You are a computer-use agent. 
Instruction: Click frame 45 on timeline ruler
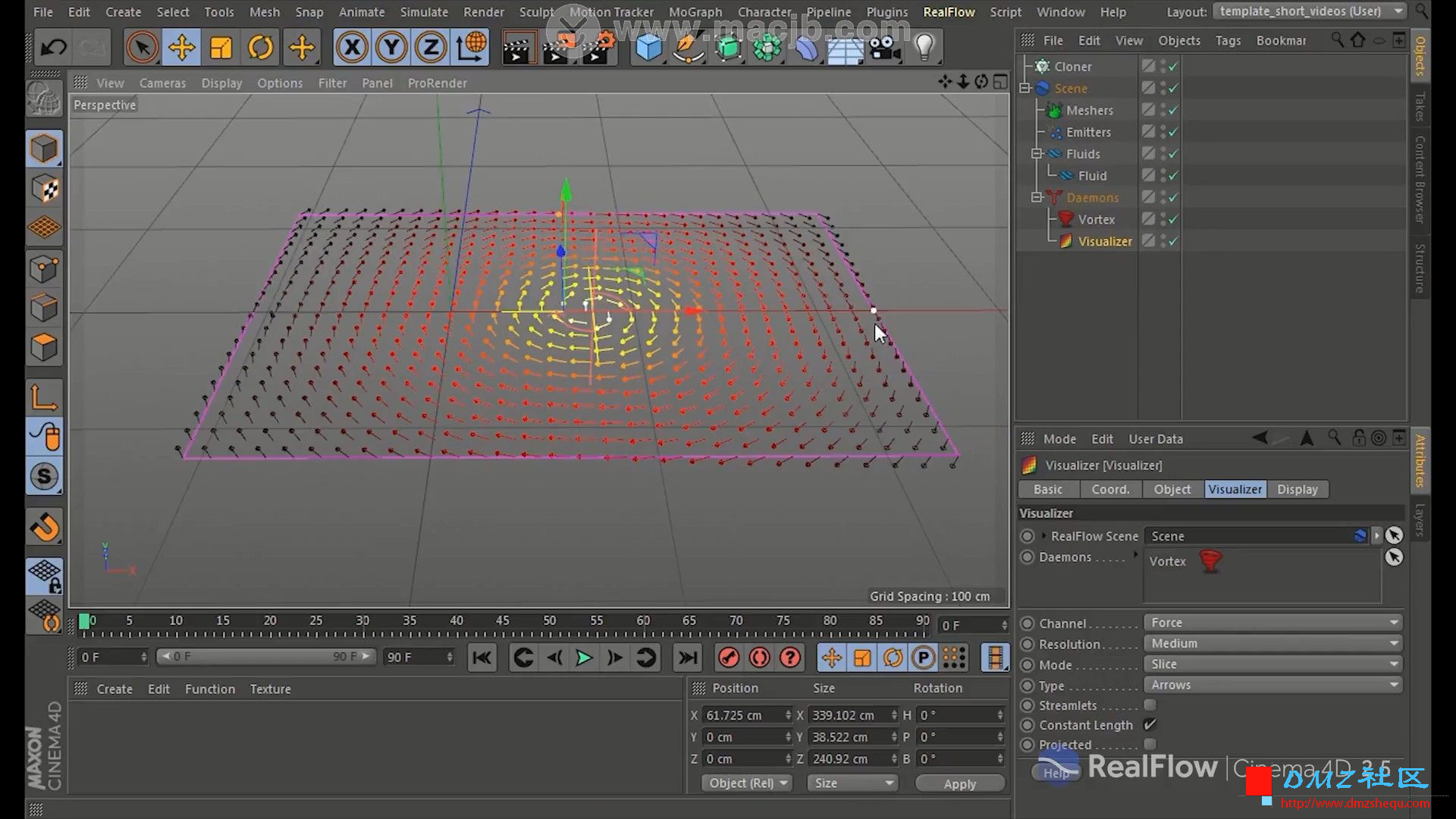click(x=502, y=620)
